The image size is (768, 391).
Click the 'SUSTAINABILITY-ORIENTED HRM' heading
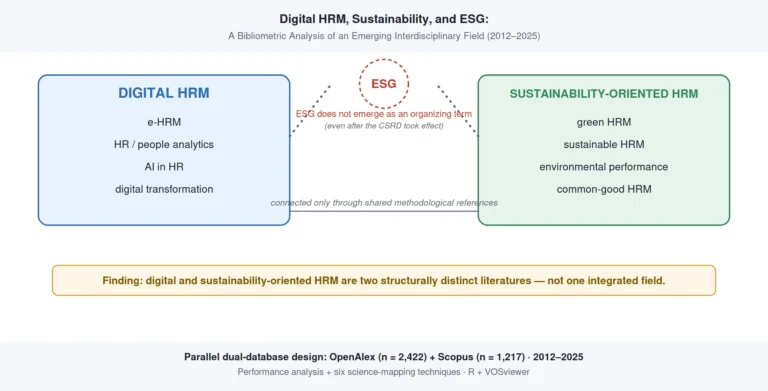(x=604, y=94)
